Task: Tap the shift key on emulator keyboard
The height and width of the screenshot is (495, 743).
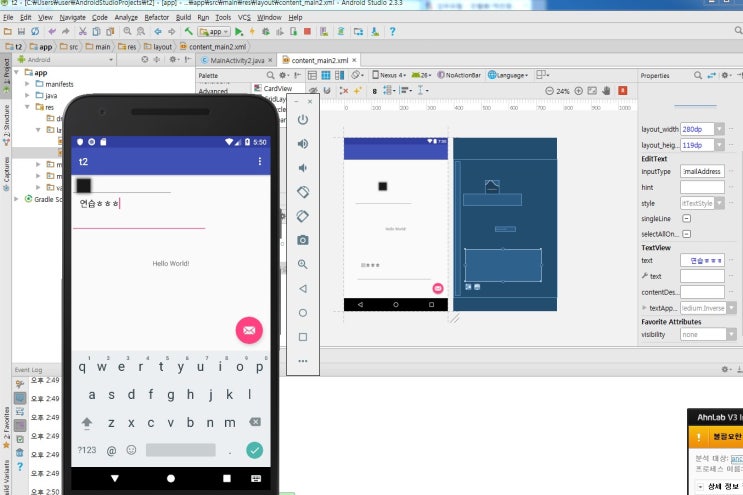Action: [x=87, y=423]
